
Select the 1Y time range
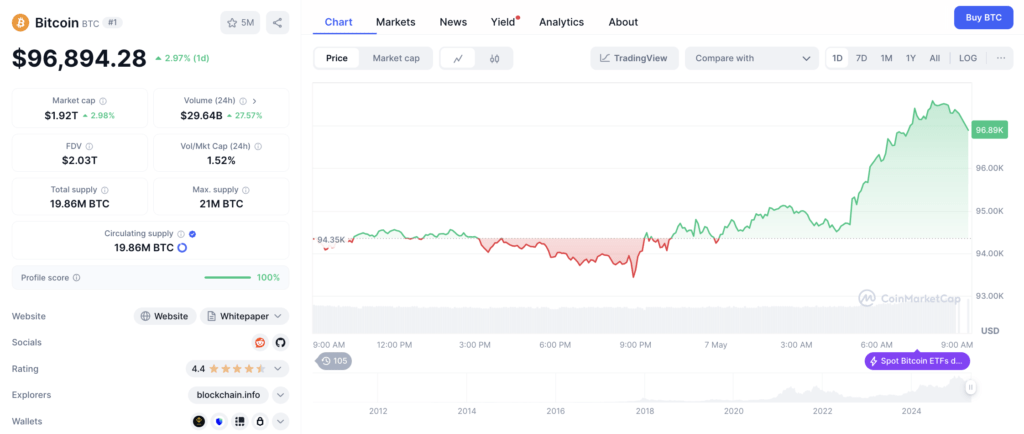910,58
